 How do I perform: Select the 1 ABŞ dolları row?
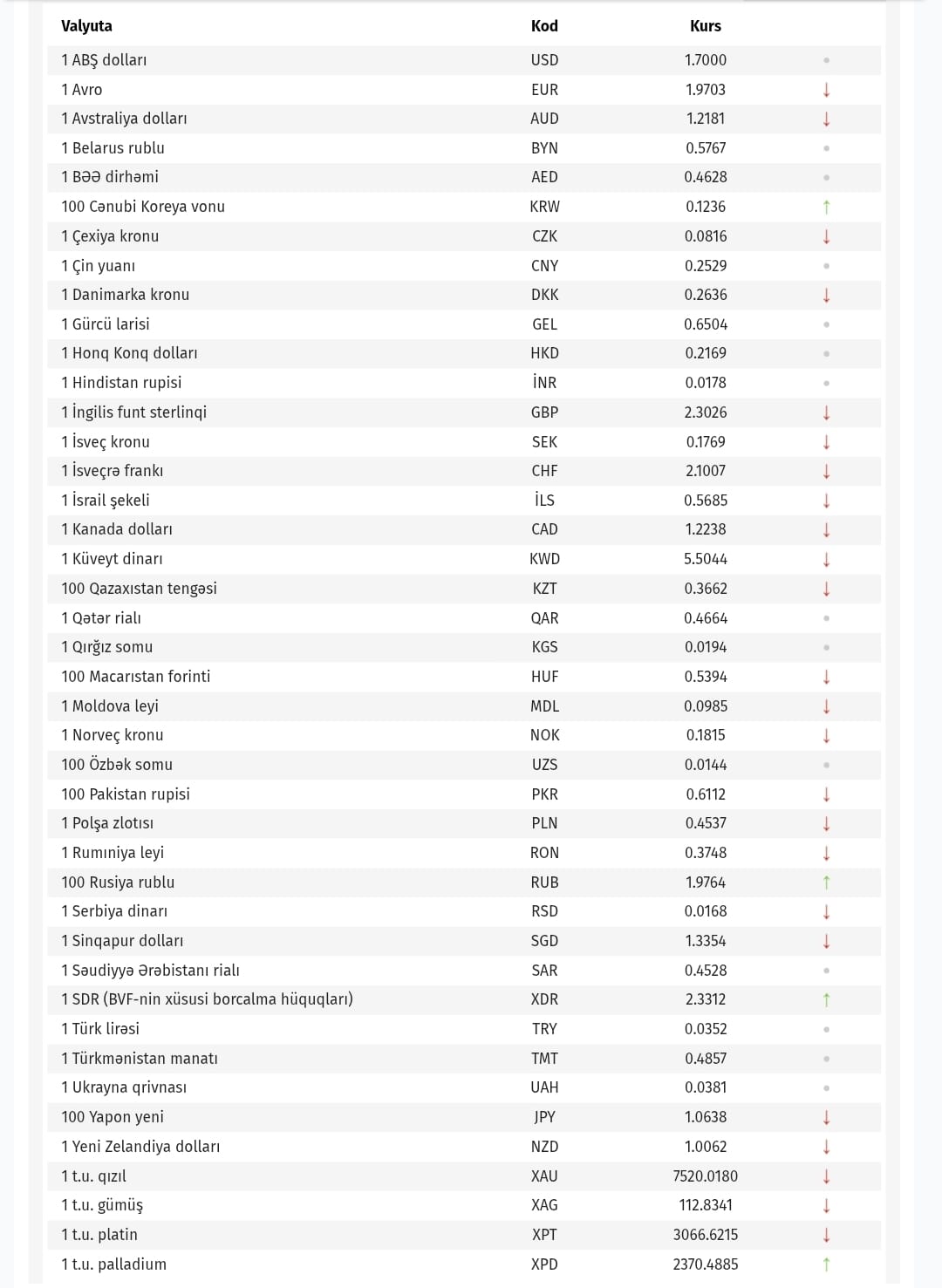coord(464,60)
